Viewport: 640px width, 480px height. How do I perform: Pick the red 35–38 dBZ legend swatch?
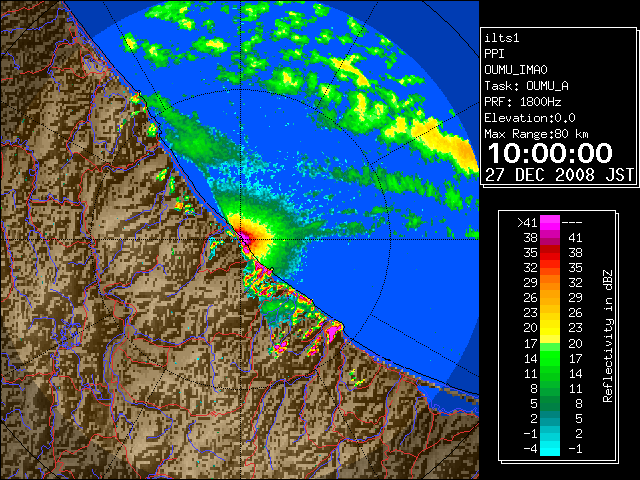coord(550,253)
